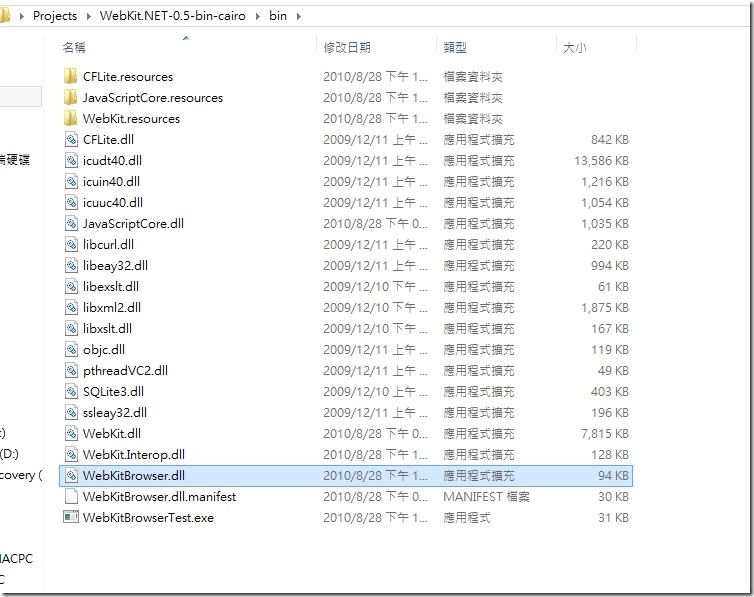754x597 pixels.
Task: Click the WebKit.resources folder icon
Action: (x=70, y=118)
